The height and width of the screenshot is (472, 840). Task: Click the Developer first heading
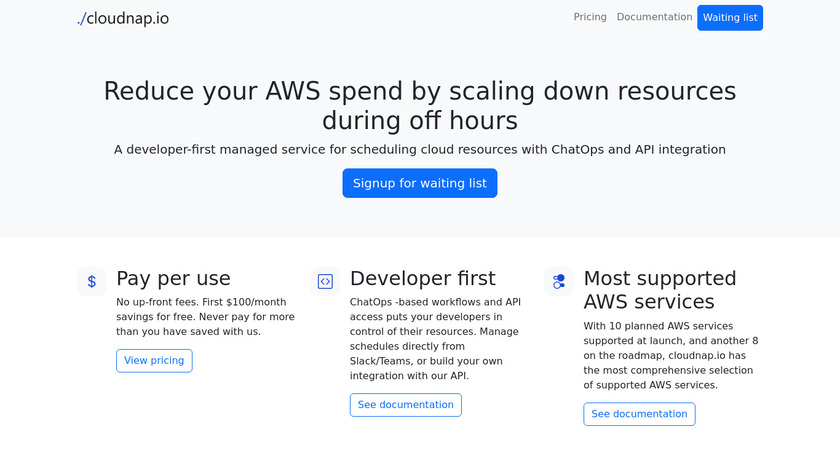(422, 278)
